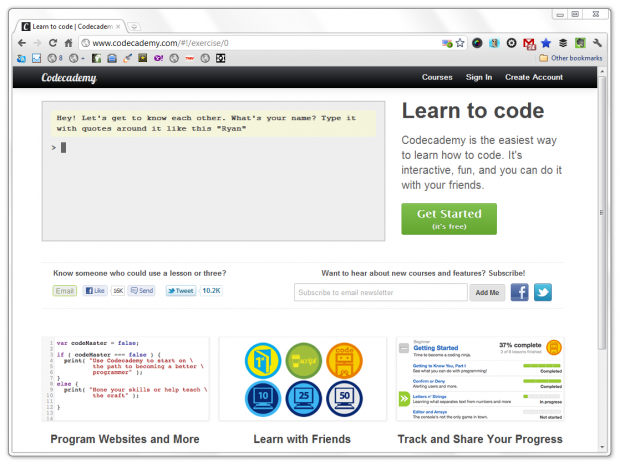
Task: Focus the Subscribe to email newsletter field
Action: [x=380, y=292]
